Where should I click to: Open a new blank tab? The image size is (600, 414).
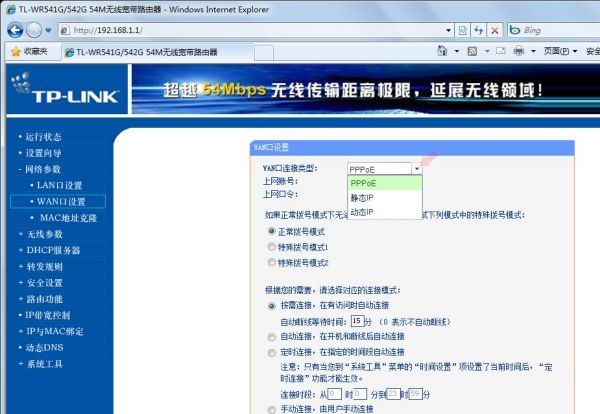tap(264, 52)
